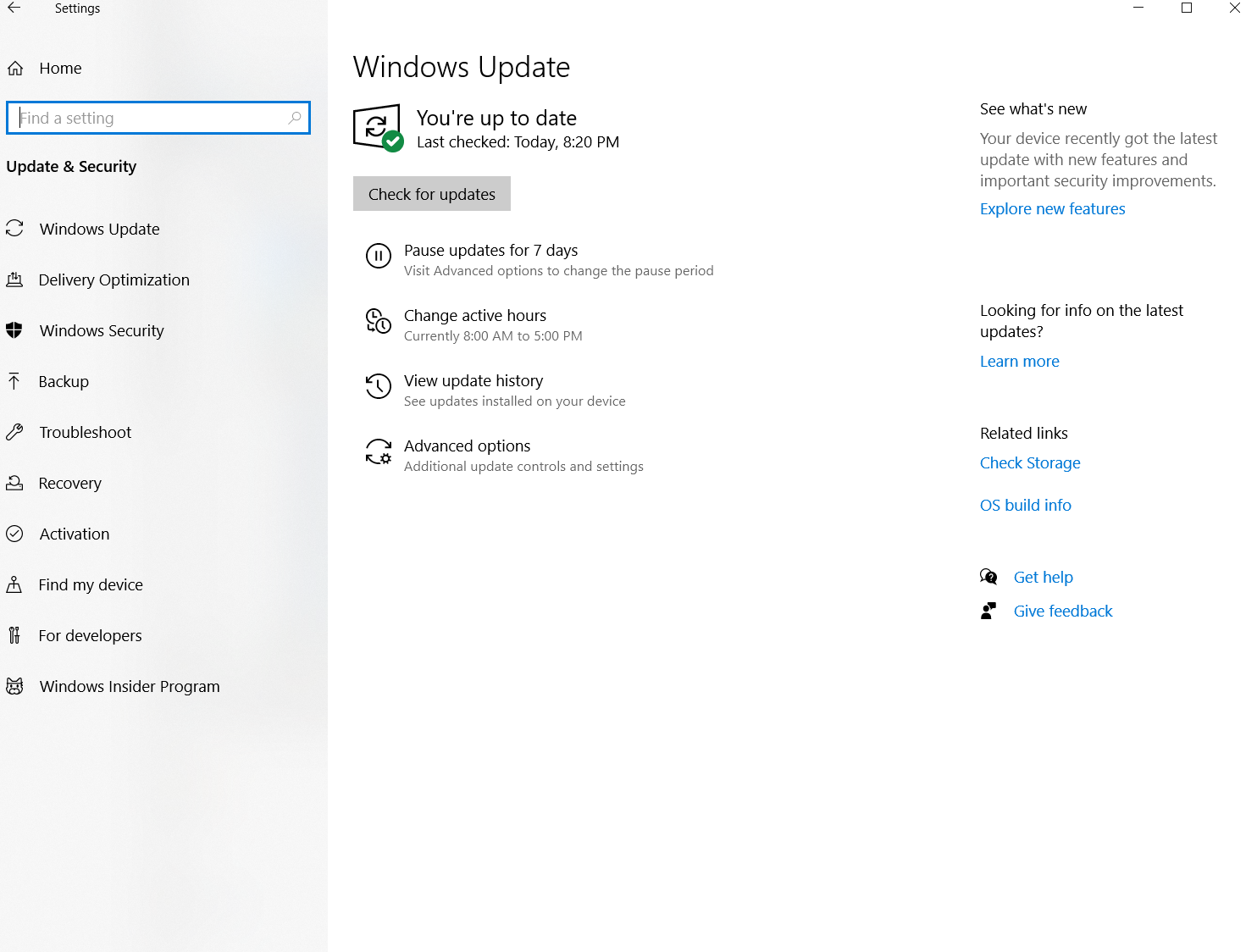Click the Windows Insider Program cat icon
Screen dimensions: 1257x952
pyautogui.click(x=14, y=686)
